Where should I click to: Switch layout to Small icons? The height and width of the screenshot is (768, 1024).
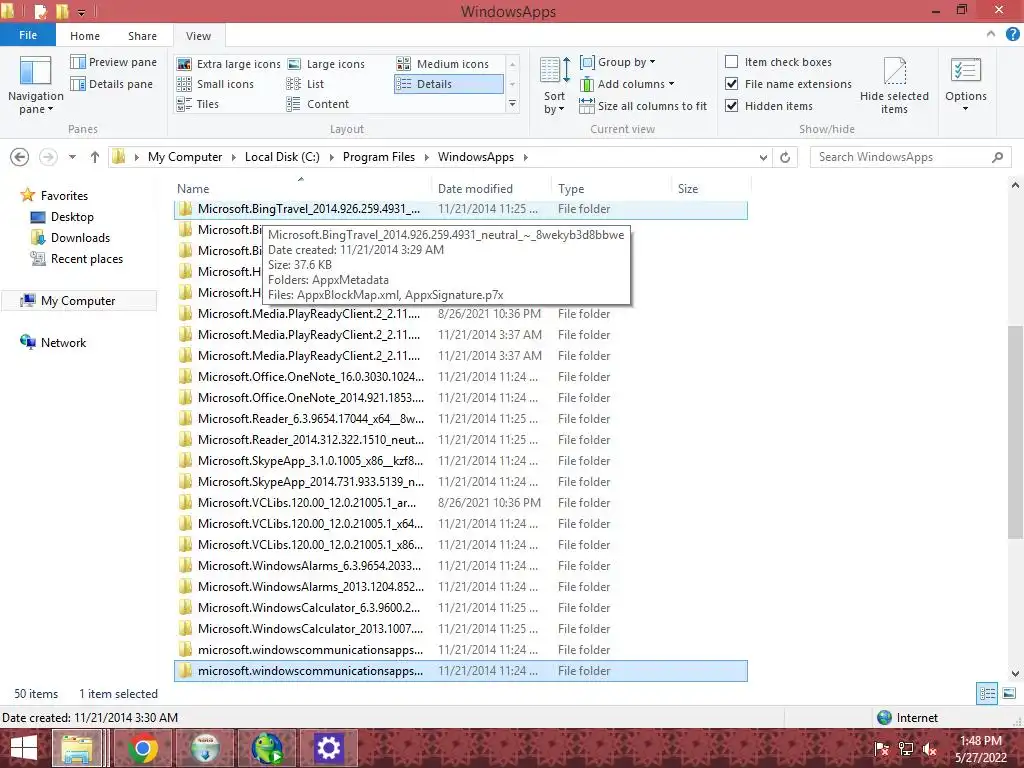(x=216, y=84)
